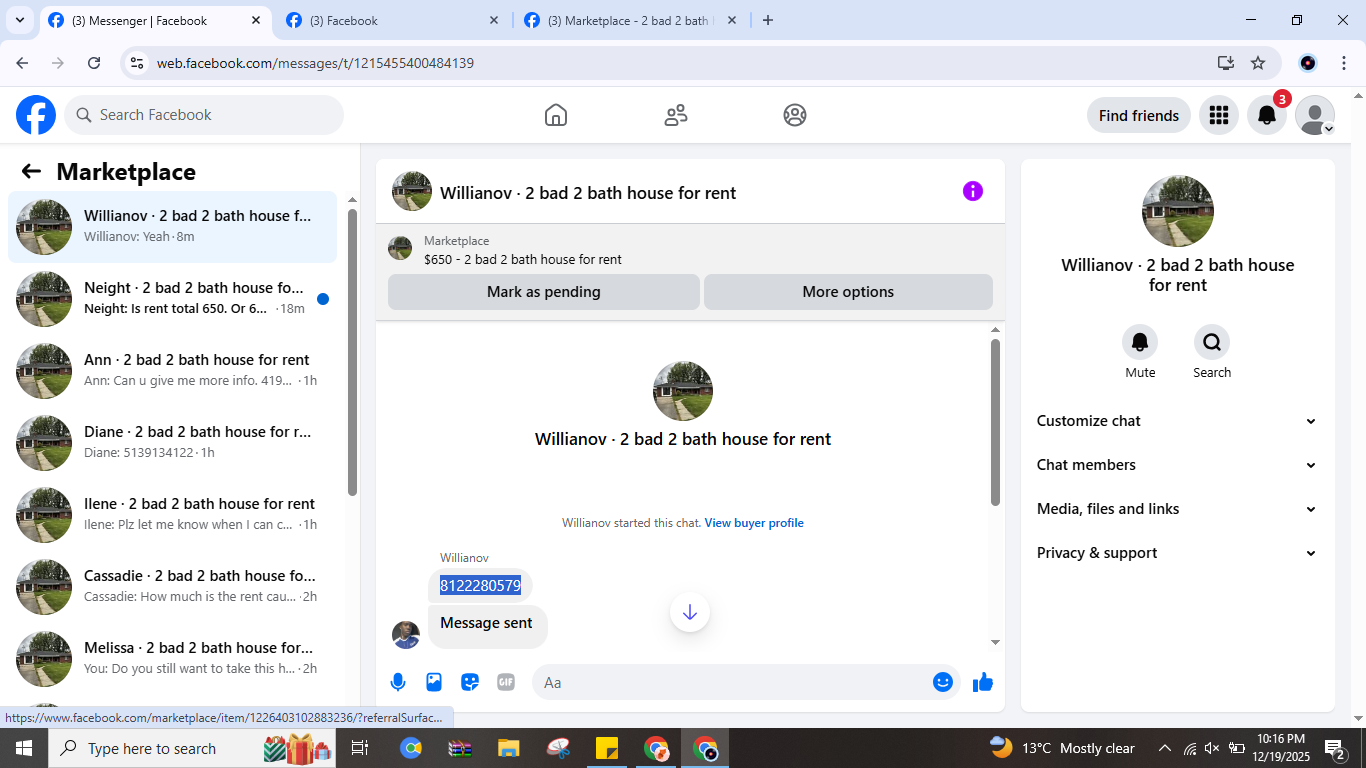
Task: Click Mark as pending button
Action: [544, 292]
